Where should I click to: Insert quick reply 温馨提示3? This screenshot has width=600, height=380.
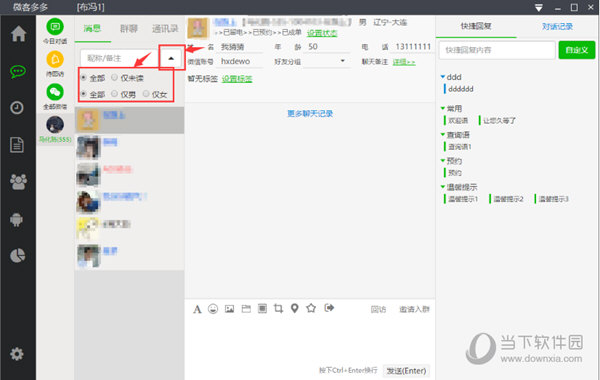coord(553,199)
